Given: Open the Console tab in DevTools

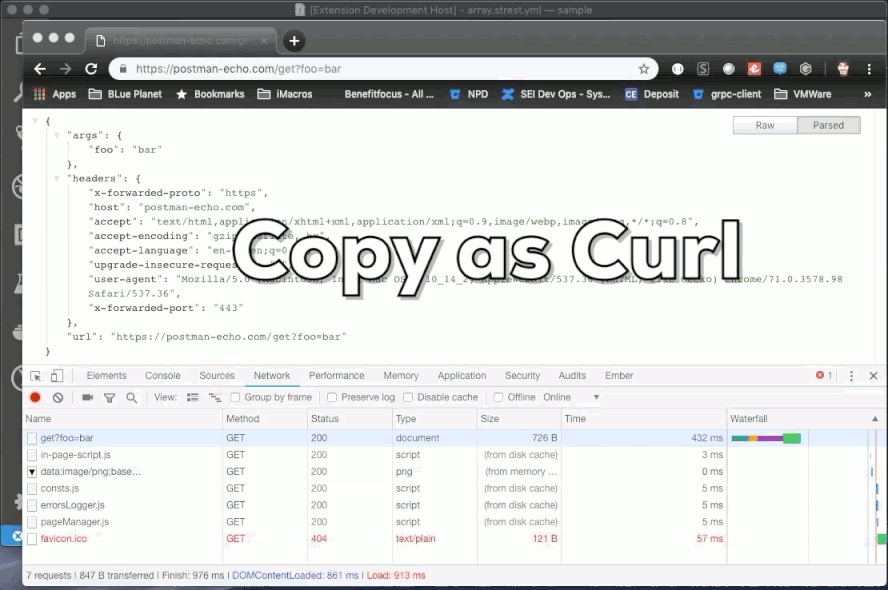Looking at the screenshot, I should pos(163,375).
